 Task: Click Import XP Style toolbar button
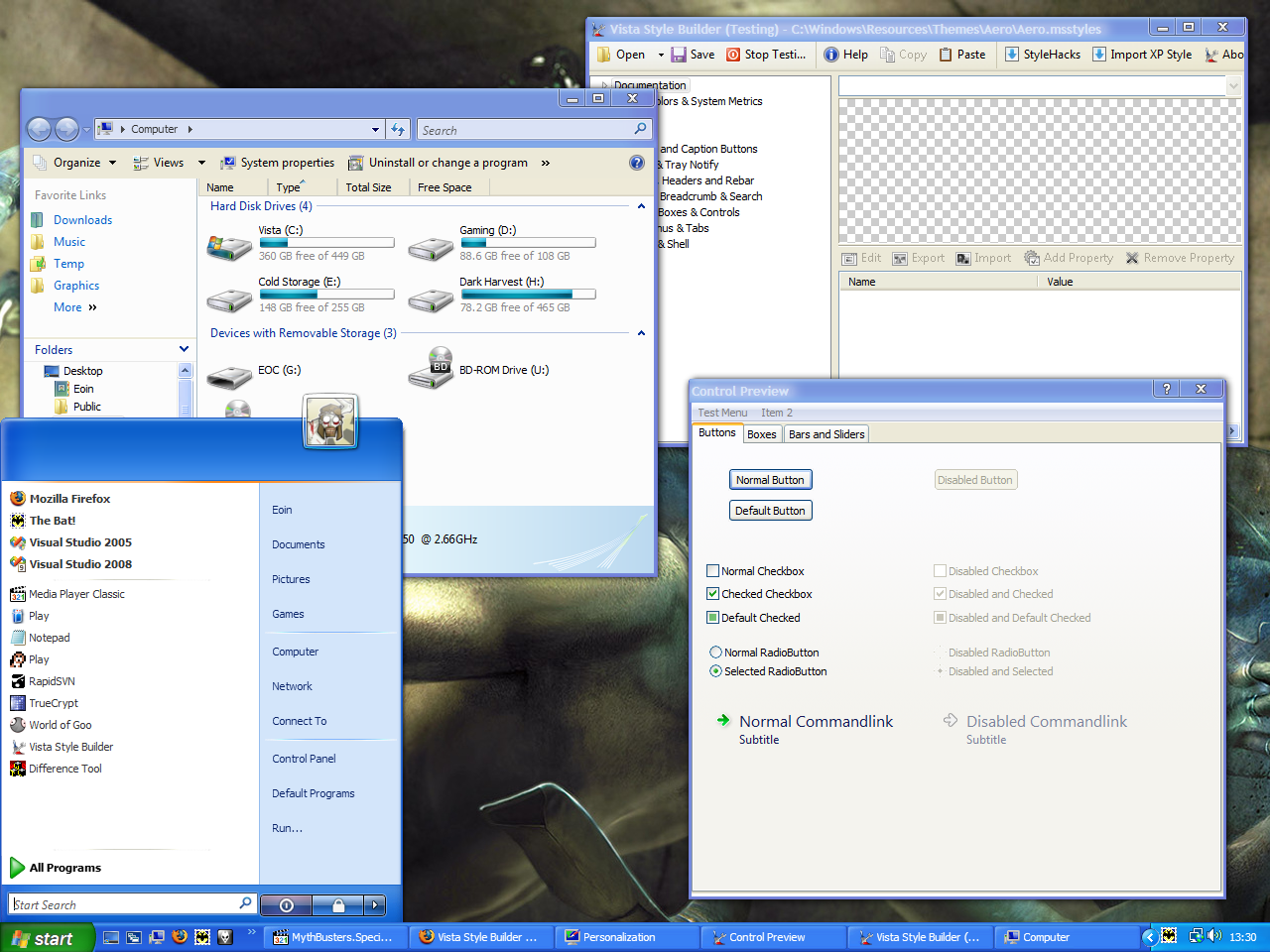tap(1142, 55)
